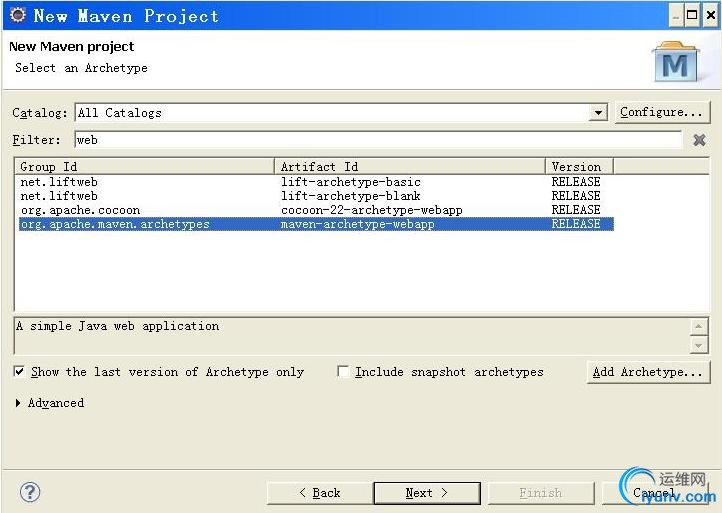Screen dimensions: 722x513
Task: Click org.apache.cocoon group id cell
Action: point(81,210)
